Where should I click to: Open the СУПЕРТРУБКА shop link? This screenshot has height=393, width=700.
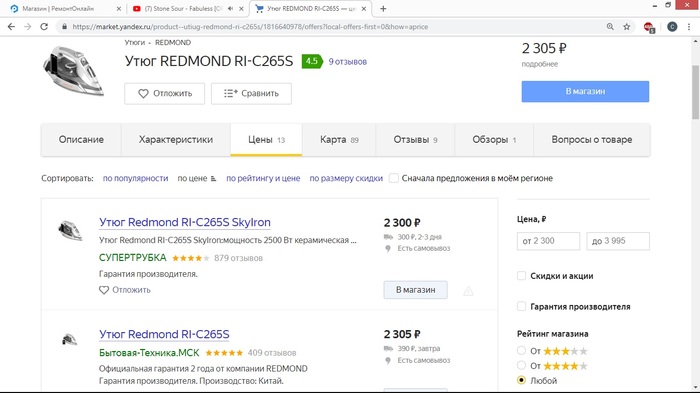(133, 258)
